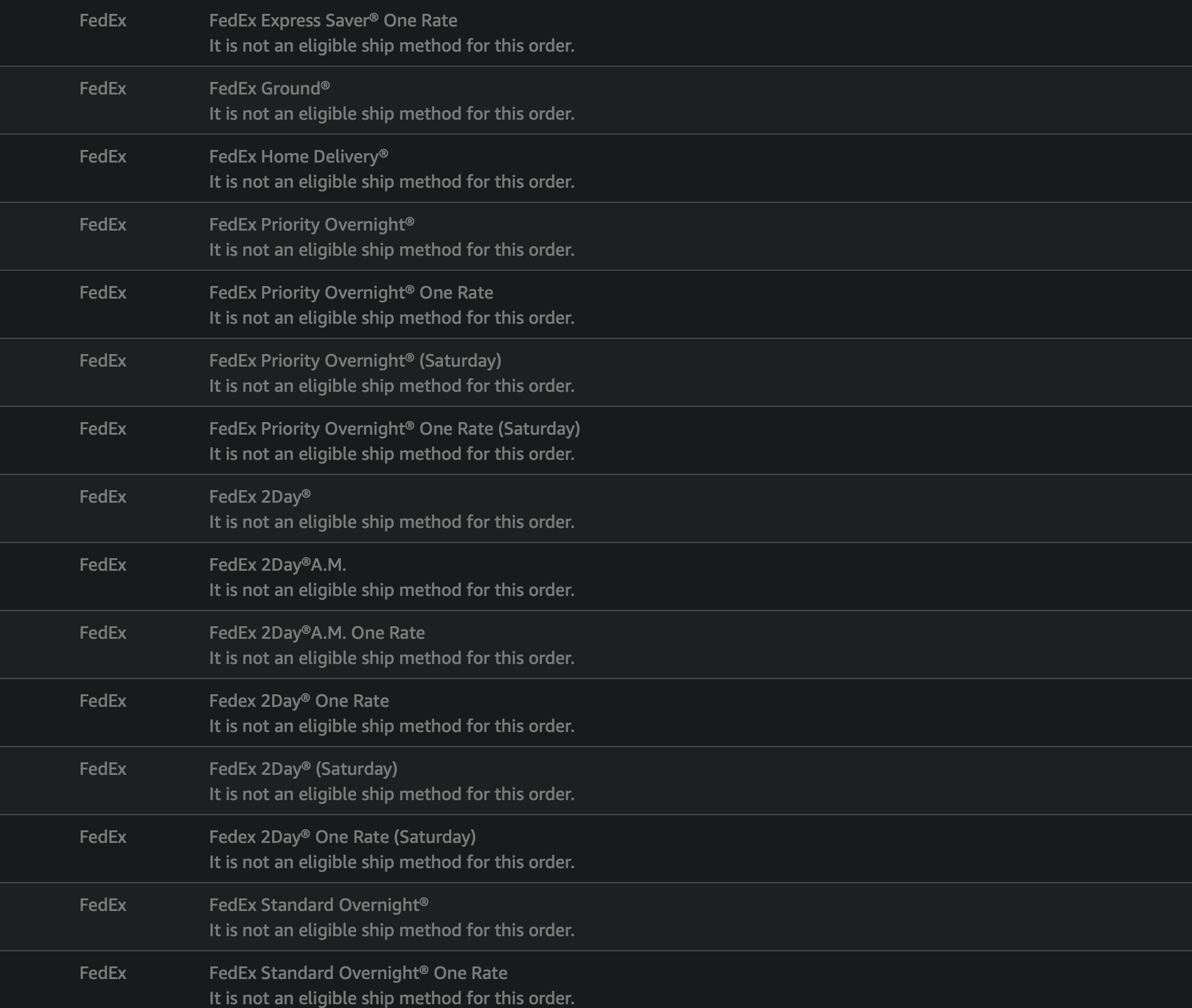
Task: Select FedEx 2Day®A.M. One Rate row
Action: [596, 644]
